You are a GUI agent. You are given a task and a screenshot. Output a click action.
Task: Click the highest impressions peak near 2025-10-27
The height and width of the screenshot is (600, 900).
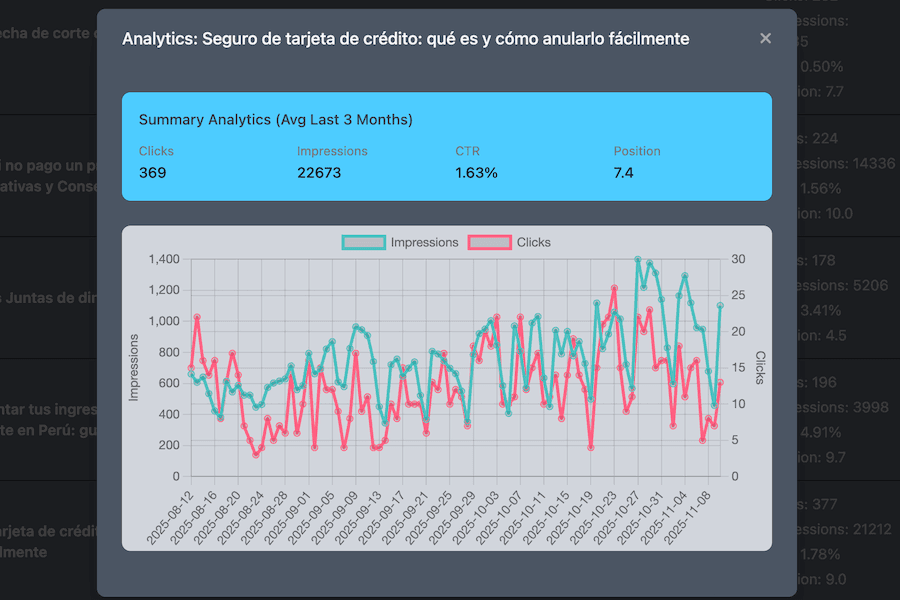click(x=638, y=259)
